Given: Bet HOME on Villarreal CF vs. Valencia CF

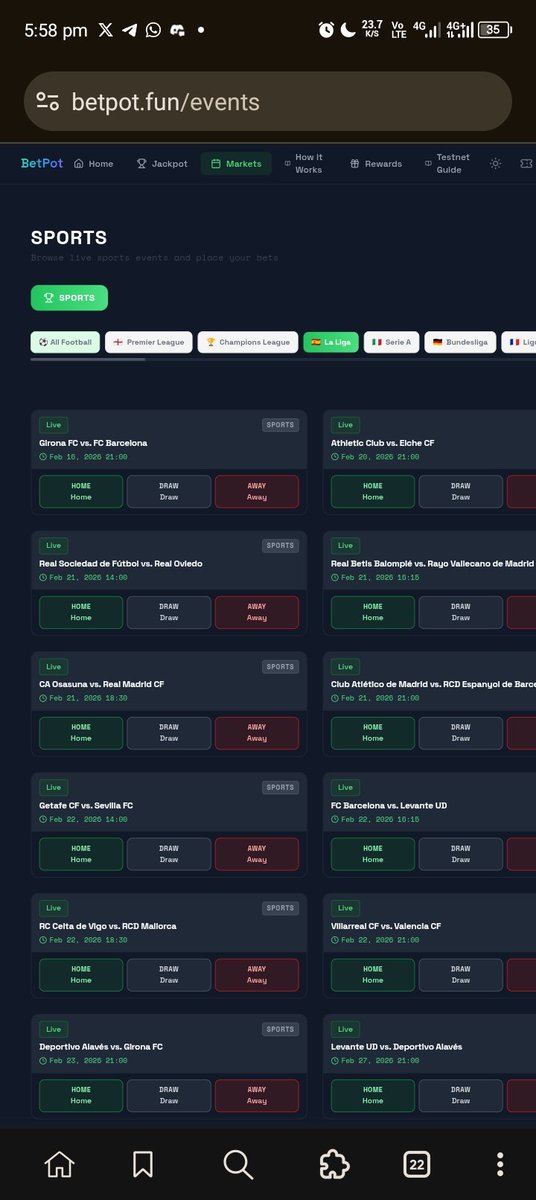Looking at the screenshot, I should tap(373, 975).
